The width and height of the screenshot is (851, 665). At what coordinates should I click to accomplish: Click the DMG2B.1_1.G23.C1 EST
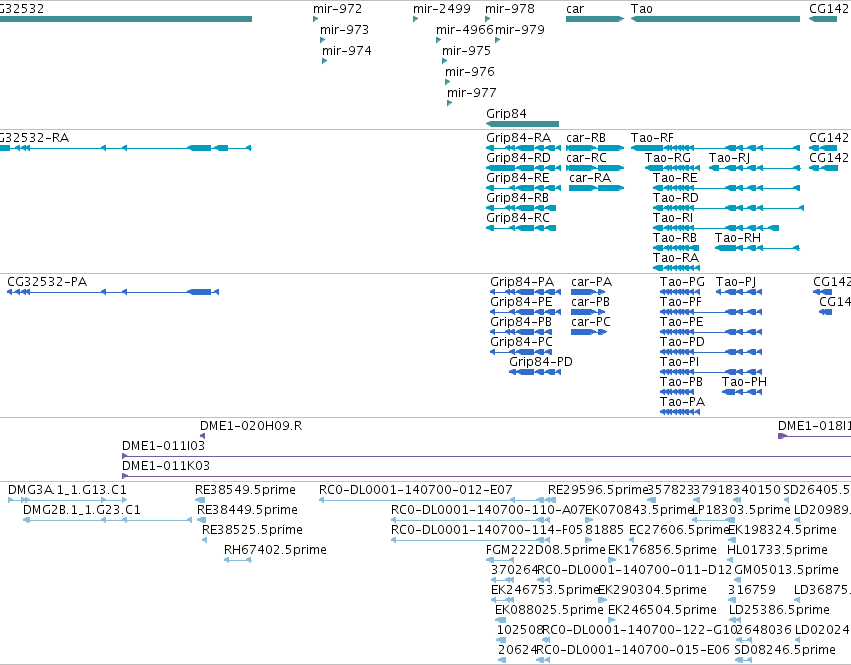tap(107, 520)
